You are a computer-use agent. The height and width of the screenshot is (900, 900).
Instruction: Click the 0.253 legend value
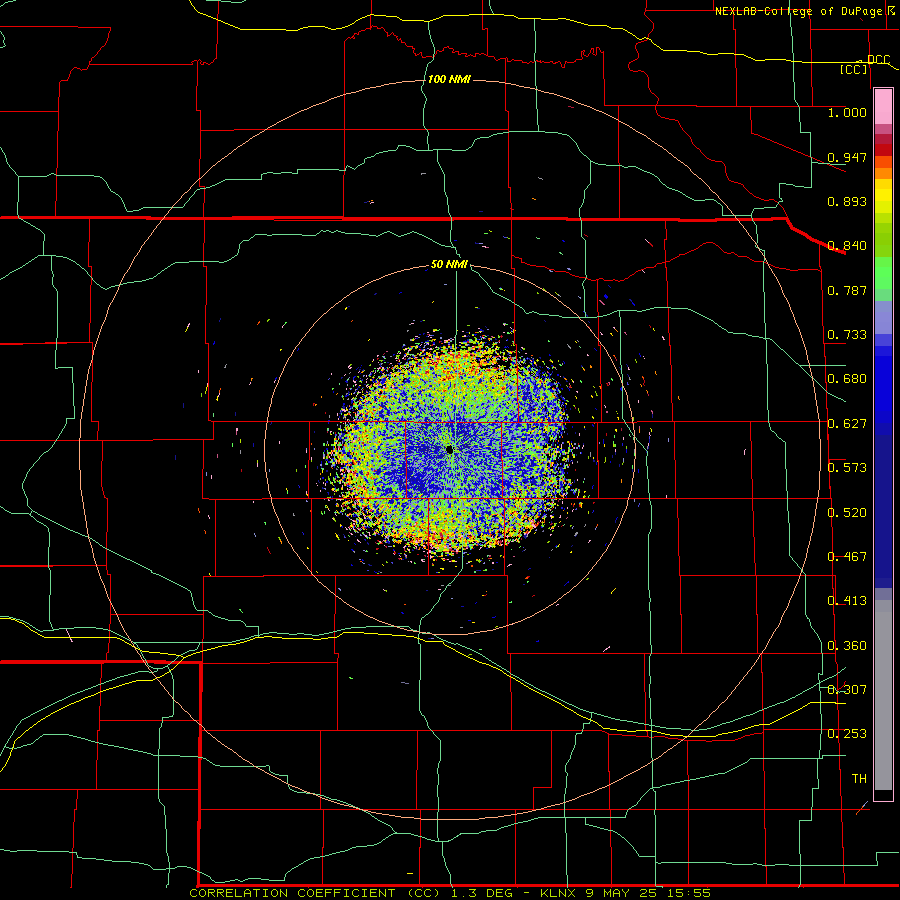(x=847, y=734)
